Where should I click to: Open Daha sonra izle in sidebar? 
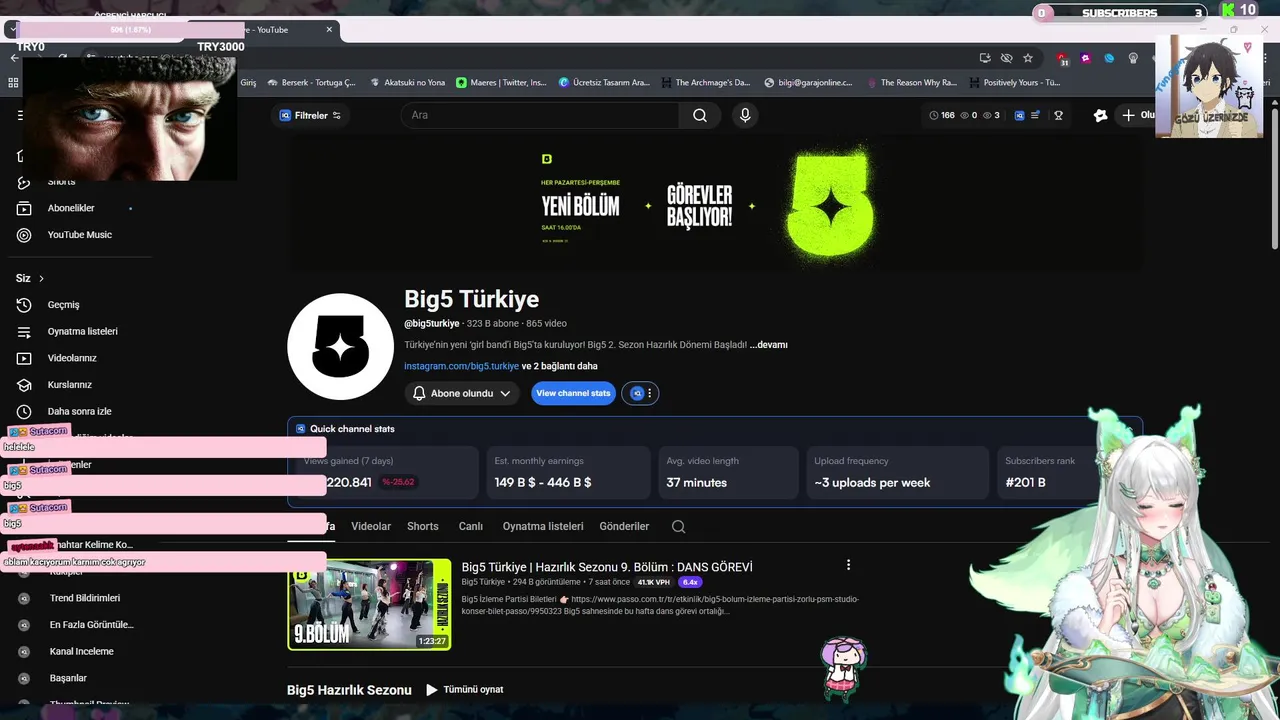79,411
